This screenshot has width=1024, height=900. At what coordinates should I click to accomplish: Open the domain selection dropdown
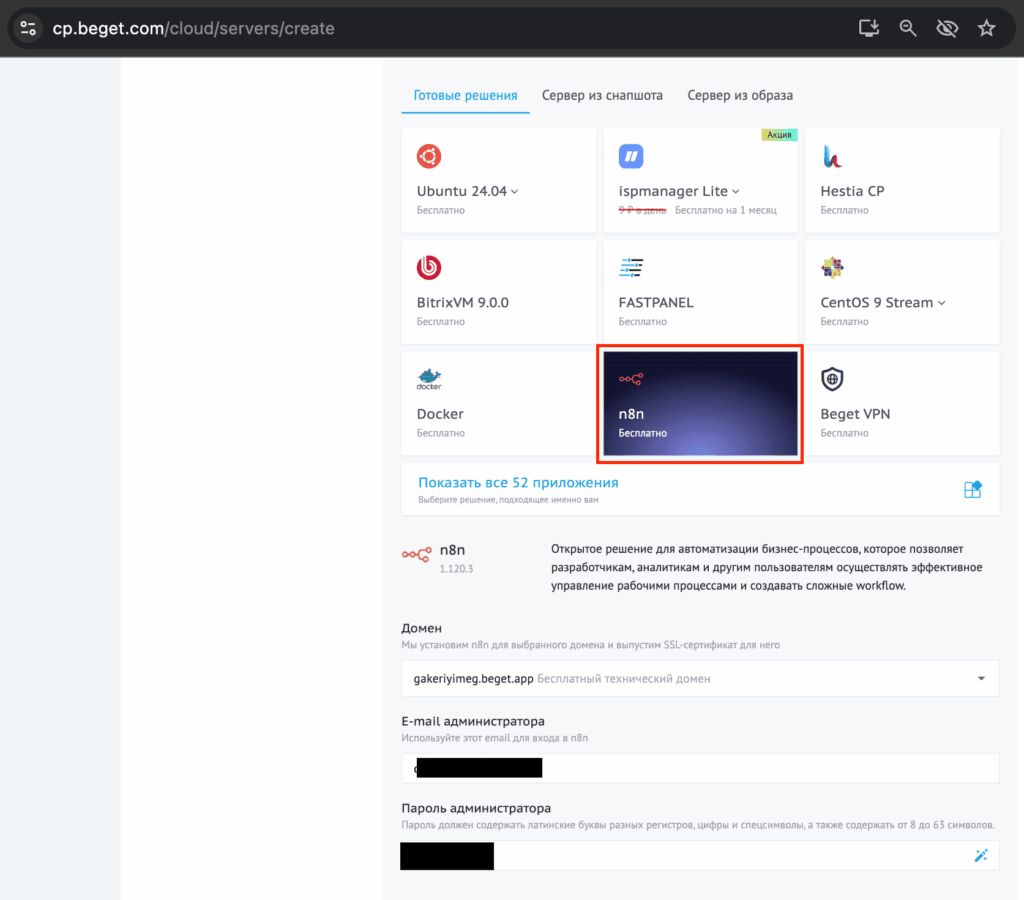click(x=980, y=679)
